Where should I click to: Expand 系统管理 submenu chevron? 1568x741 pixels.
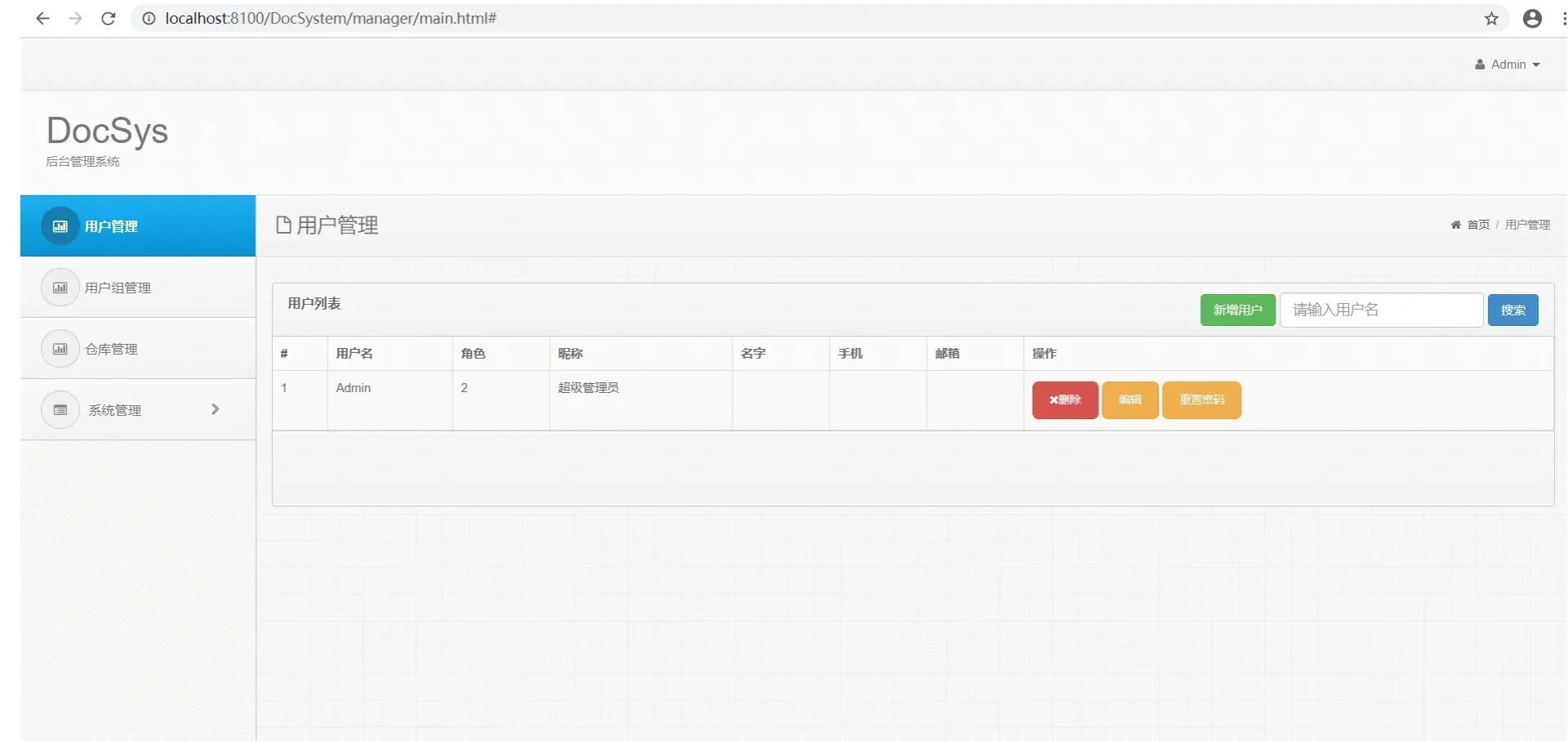(216, 409)
